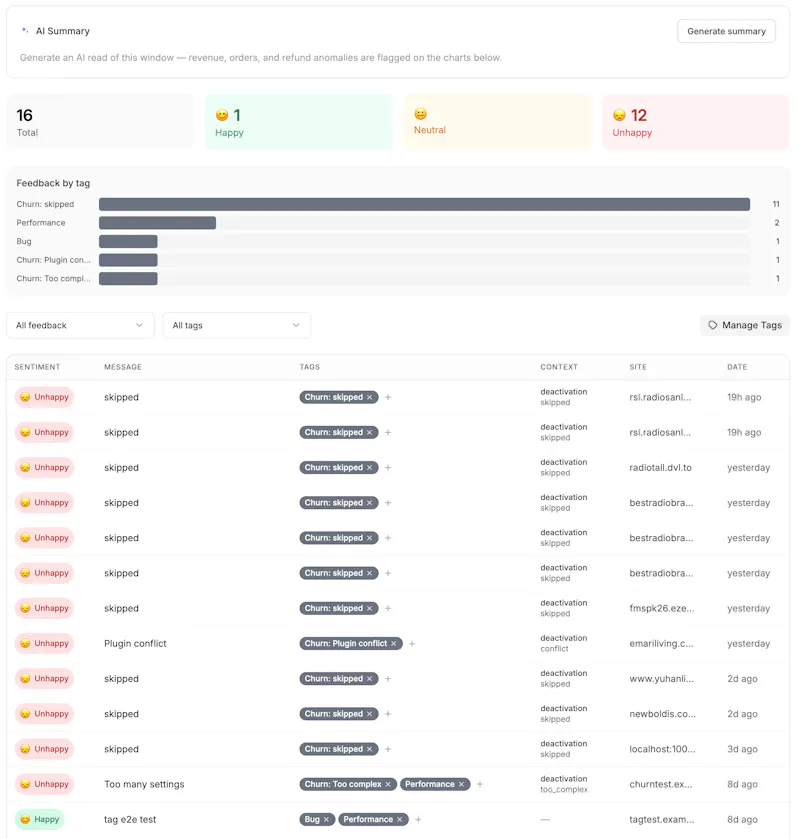Click the '3d ago' date cell
The height and width of the screenshot is (839, 800).
click(742, 749)
